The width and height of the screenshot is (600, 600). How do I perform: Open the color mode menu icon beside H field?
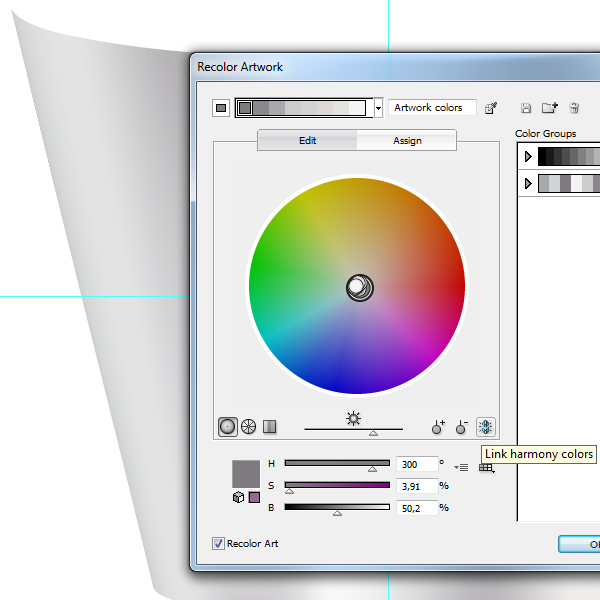click(x=461, y=467)
